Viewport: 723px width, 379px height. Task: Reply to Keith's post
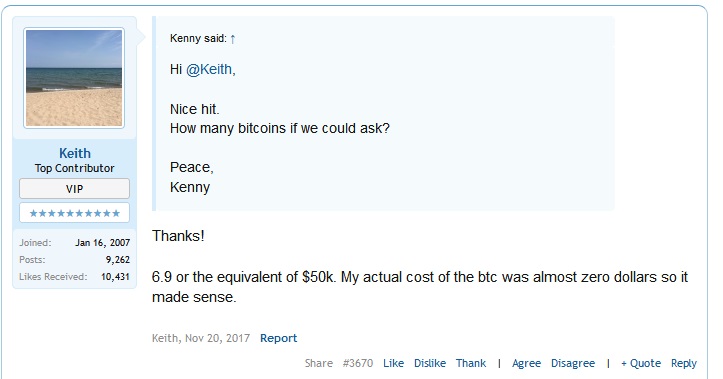pos(683,363)
